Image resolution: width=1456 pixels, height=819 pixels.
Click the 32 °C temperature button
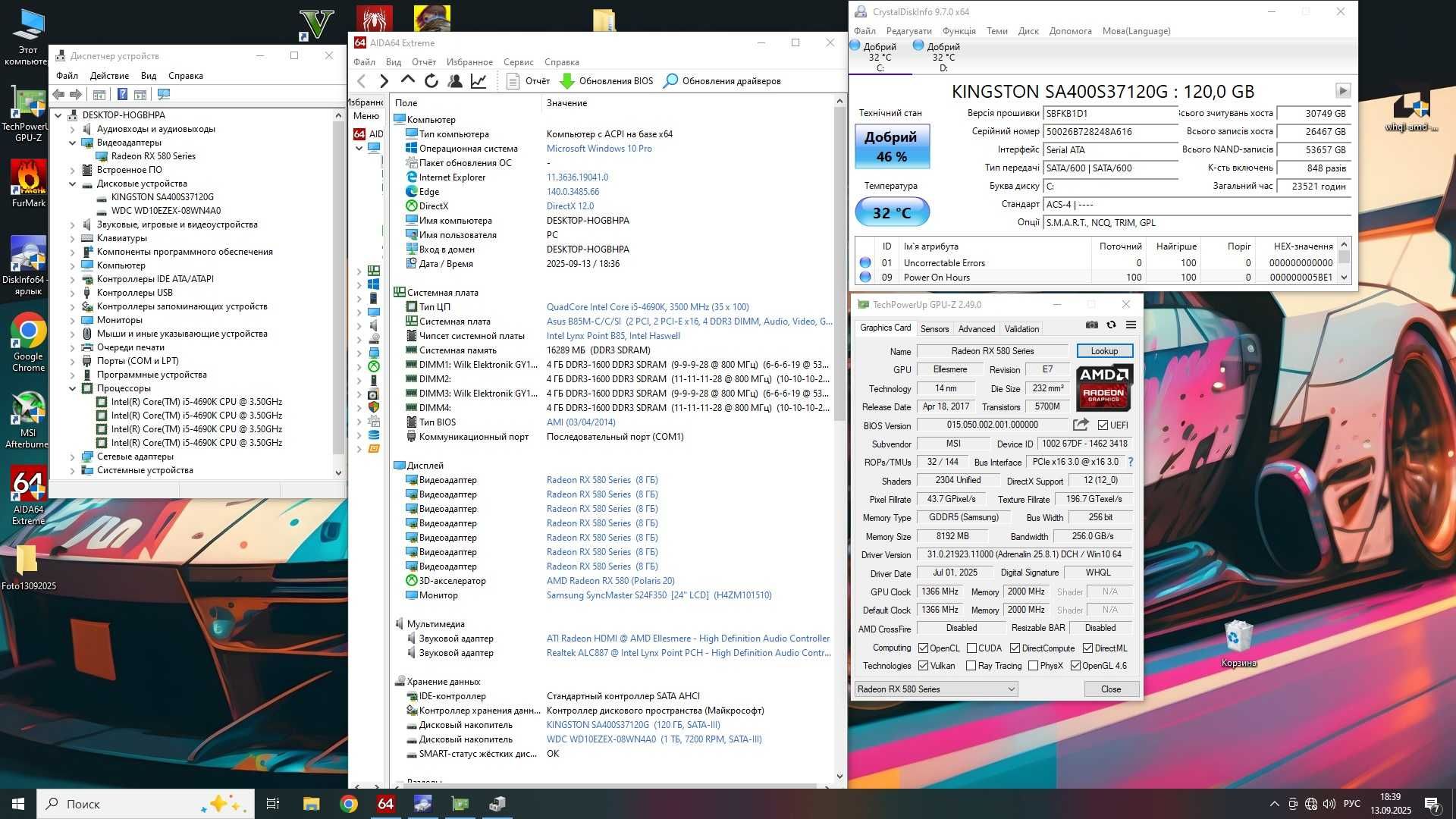[892, 212]
